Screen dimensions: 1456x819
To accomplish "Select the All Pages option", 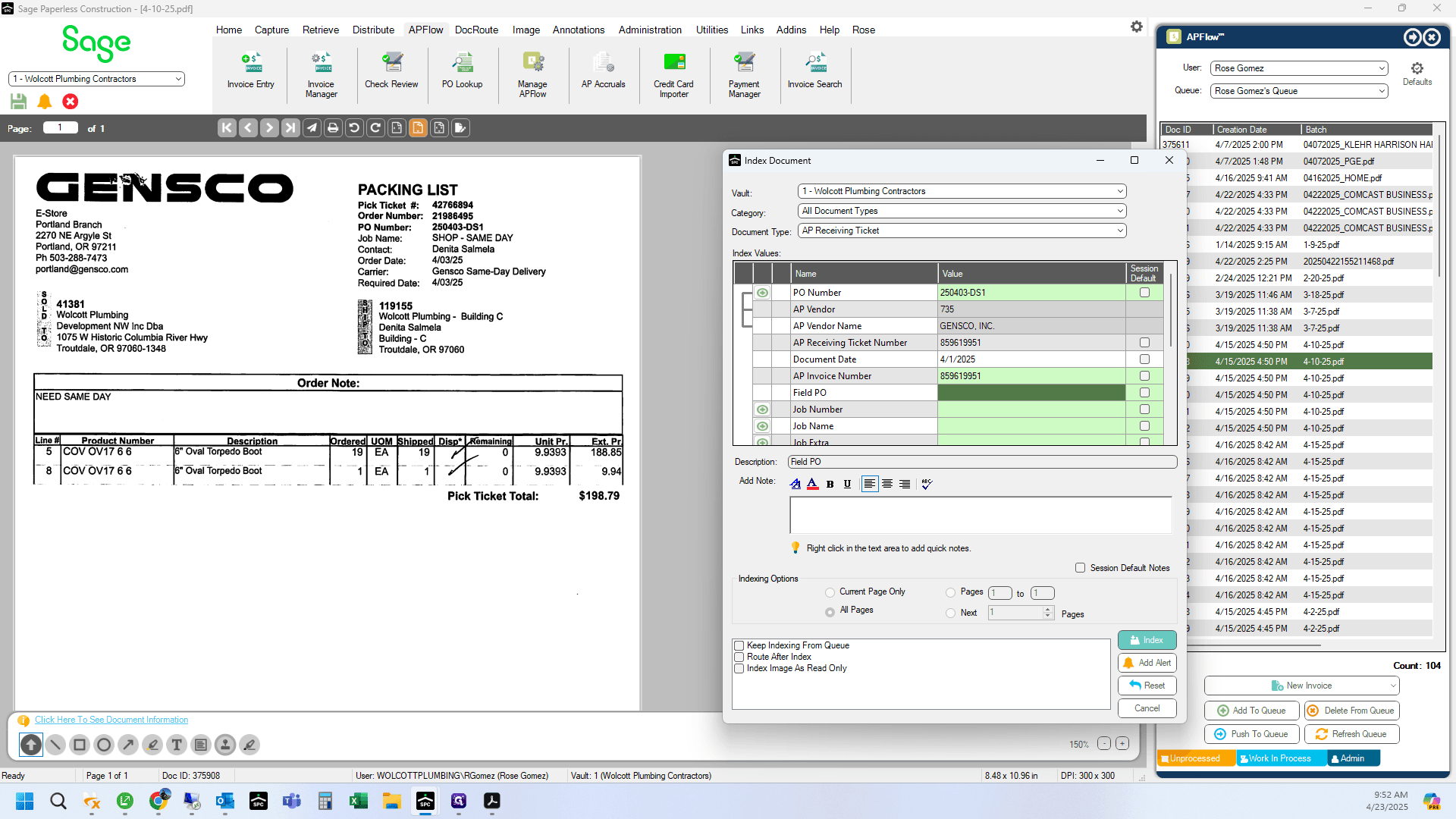I will 830,612.
